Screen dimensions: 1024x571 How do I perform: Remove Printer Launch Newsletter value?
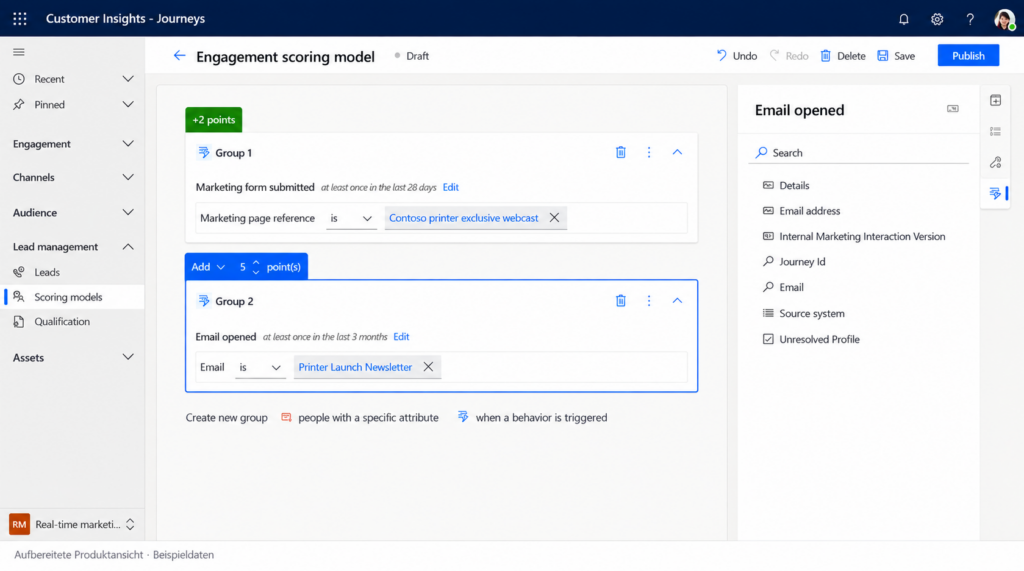pos(428,367)
